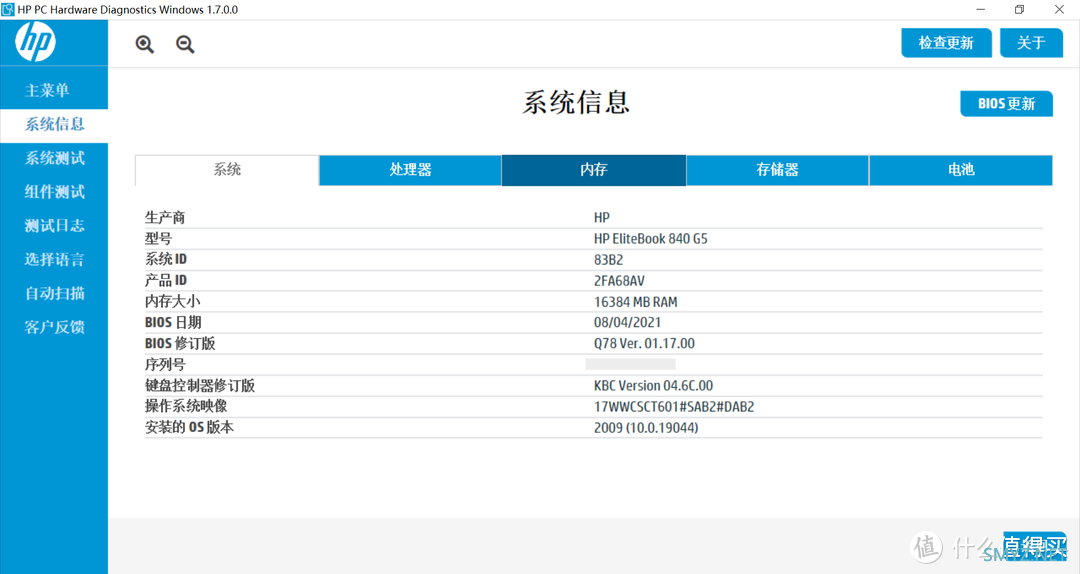Select the 16384 MB RAM value

click(636, 302)
